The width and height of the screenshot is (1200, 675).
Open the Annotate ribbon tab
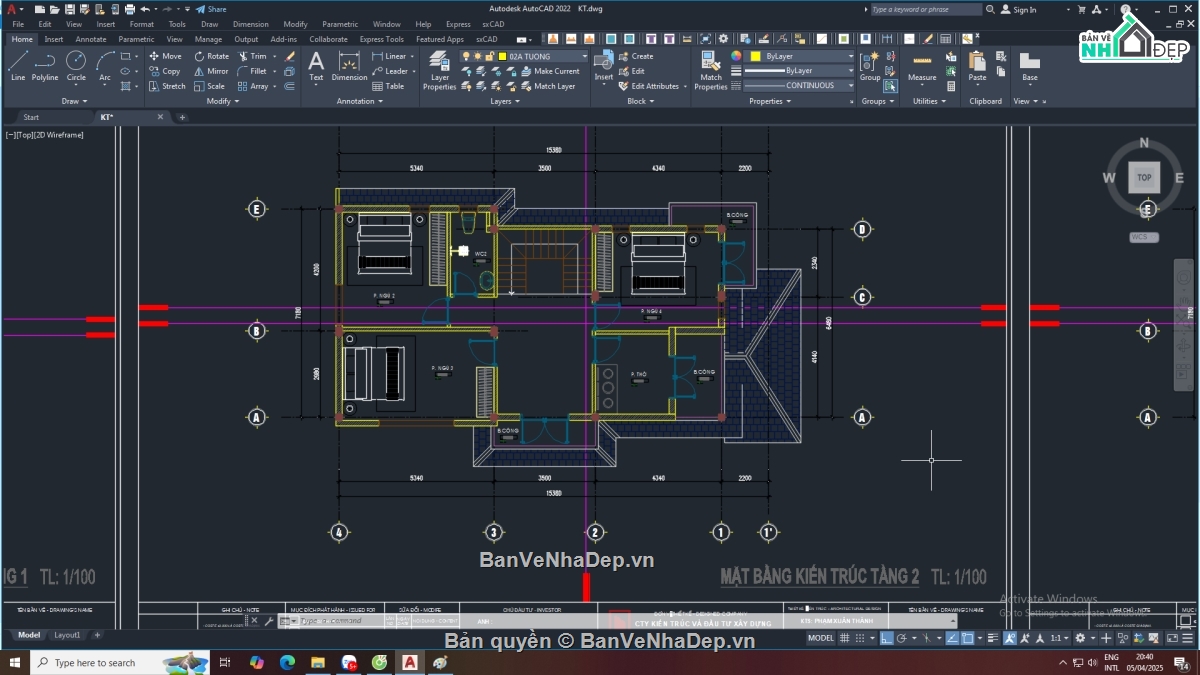point(90,39)
